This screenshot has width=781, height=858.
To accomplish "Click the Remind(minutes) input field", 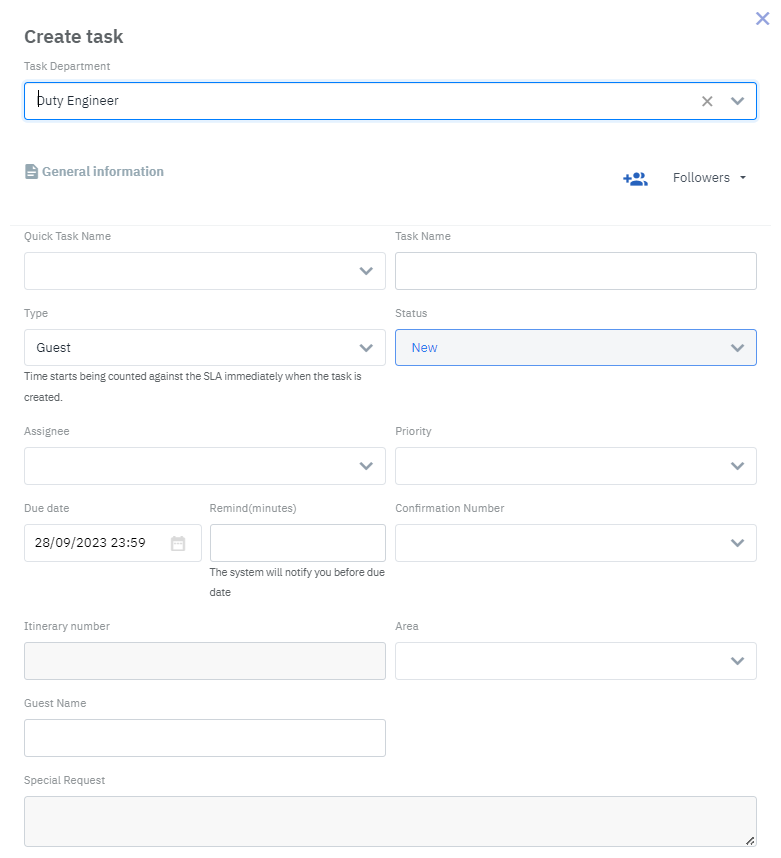I will 297,543.
